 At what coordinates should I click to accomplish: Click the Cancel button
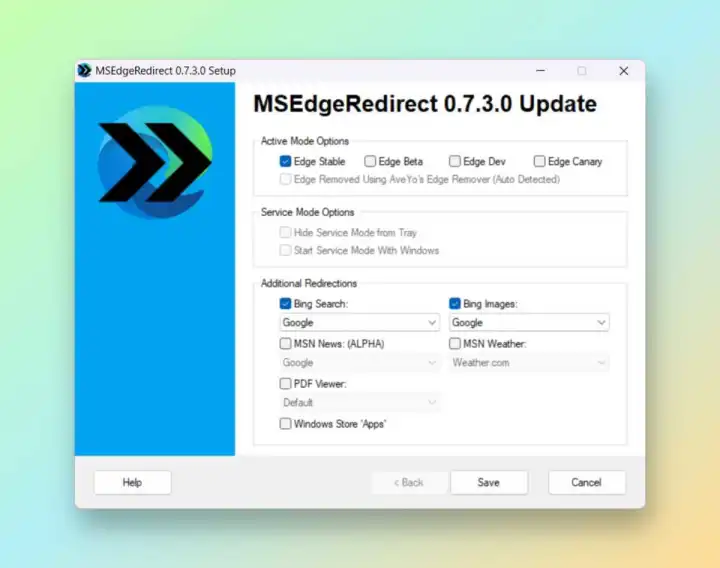(x=586, y=482)
